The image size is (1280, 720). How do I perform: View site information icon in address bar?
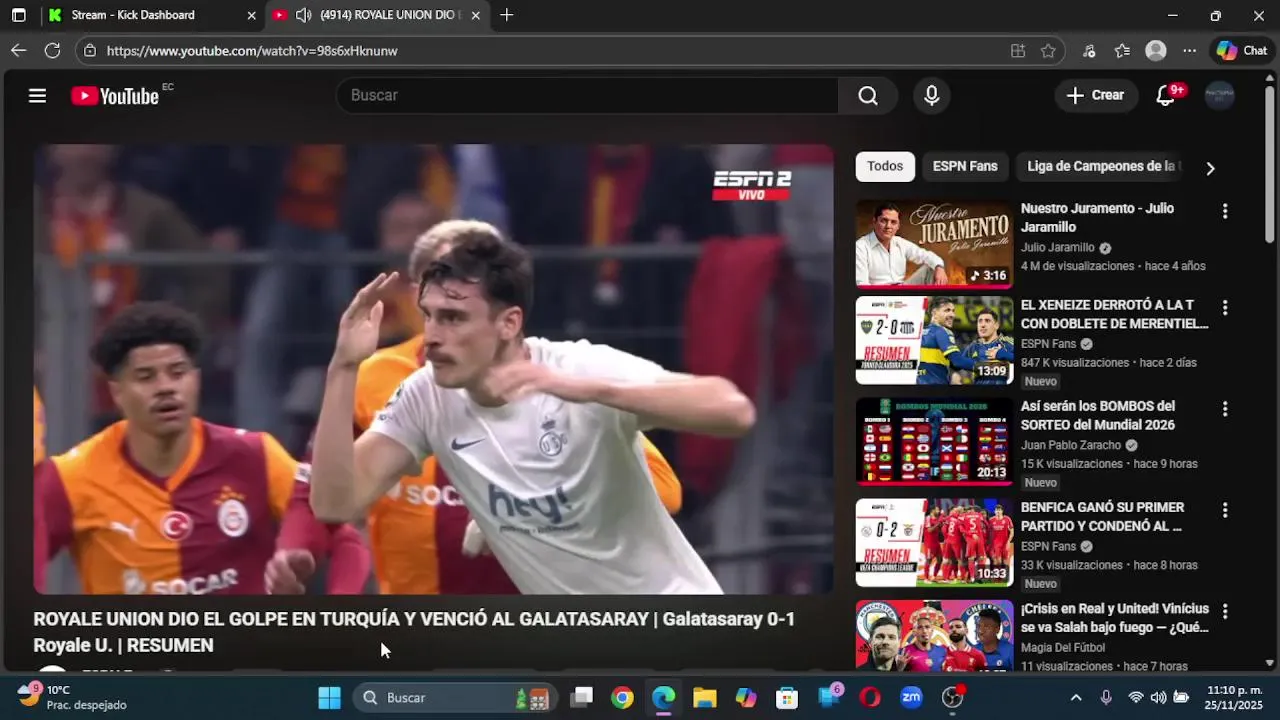click(x=90, y=50)
